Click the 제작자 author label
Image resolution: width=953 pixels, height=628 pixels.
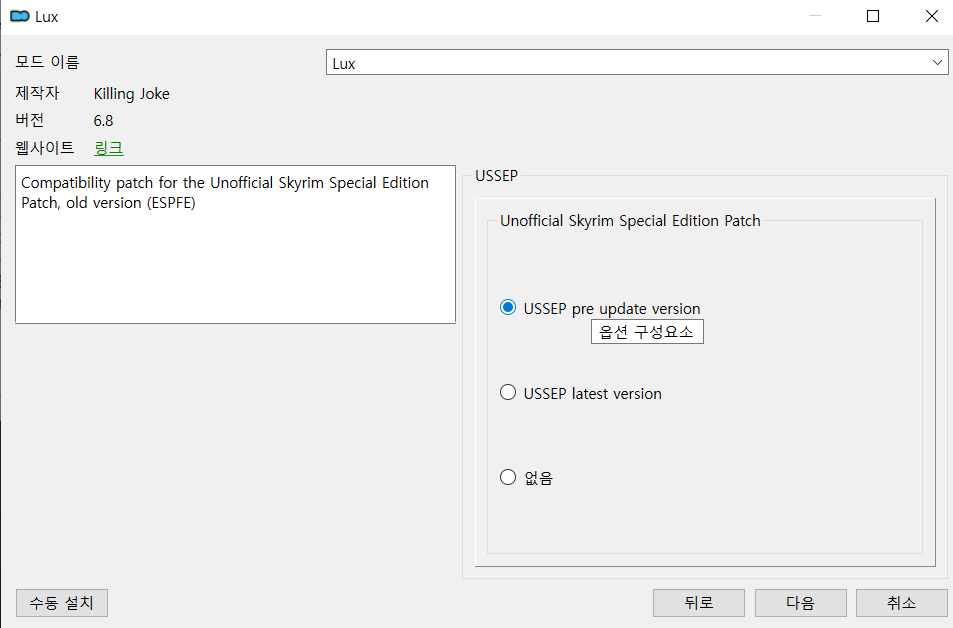37,93
